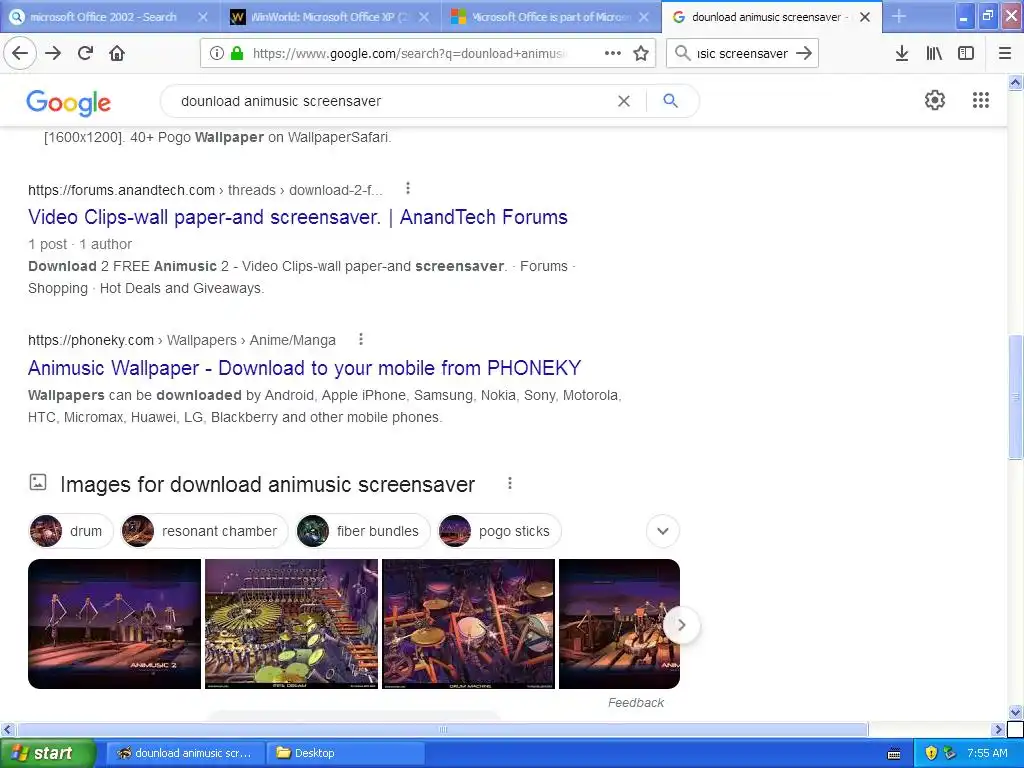
Task: Filter images by fiber bundles chip
Action: tap(363, 531)
